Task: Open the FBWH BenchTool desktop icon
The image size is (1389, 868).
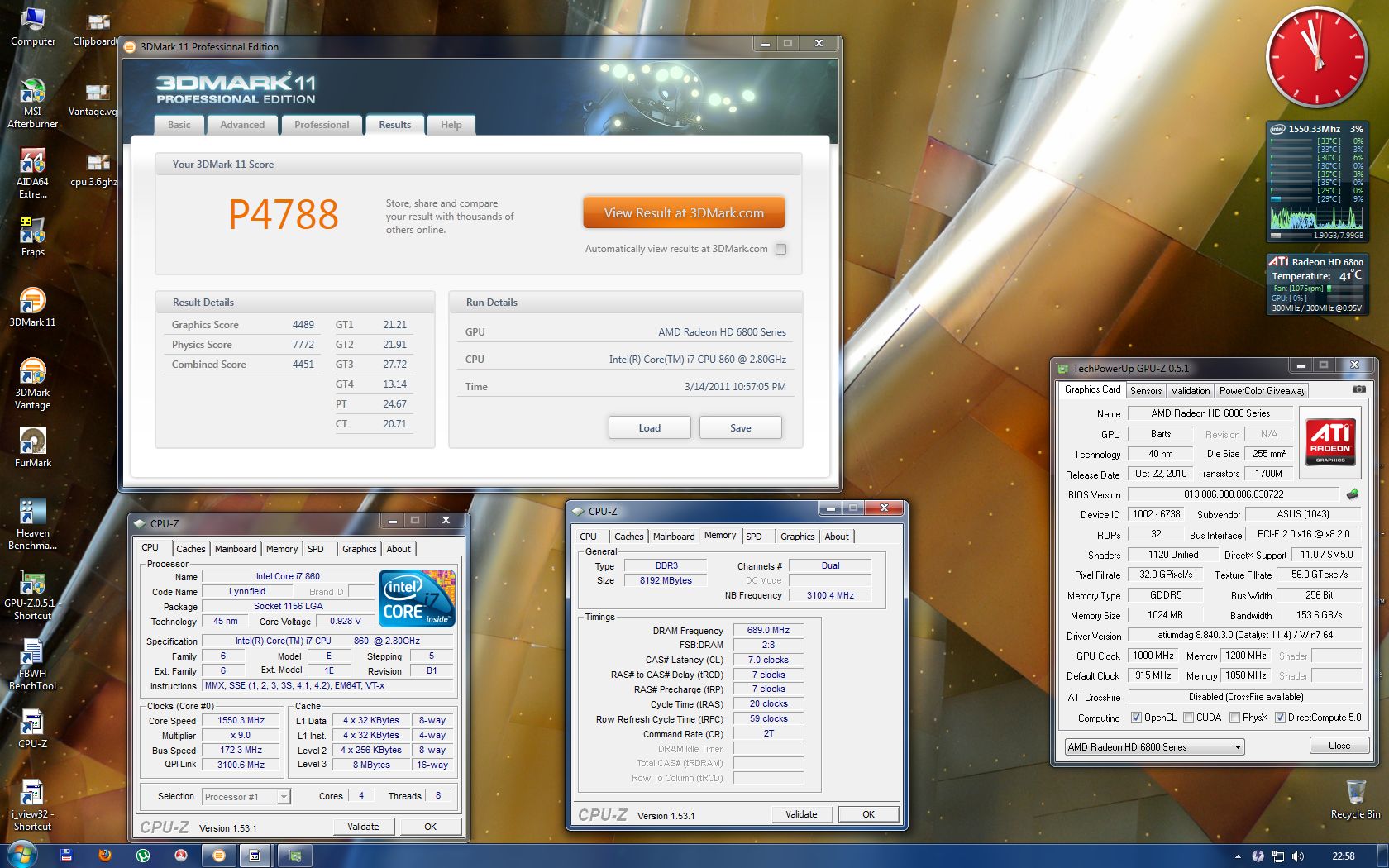Action: tap(32, 665)
